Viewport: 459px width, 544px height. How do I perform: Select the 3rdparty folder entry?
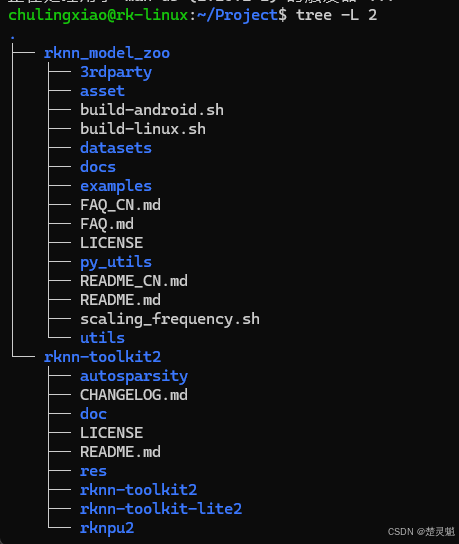pos(116,72)
